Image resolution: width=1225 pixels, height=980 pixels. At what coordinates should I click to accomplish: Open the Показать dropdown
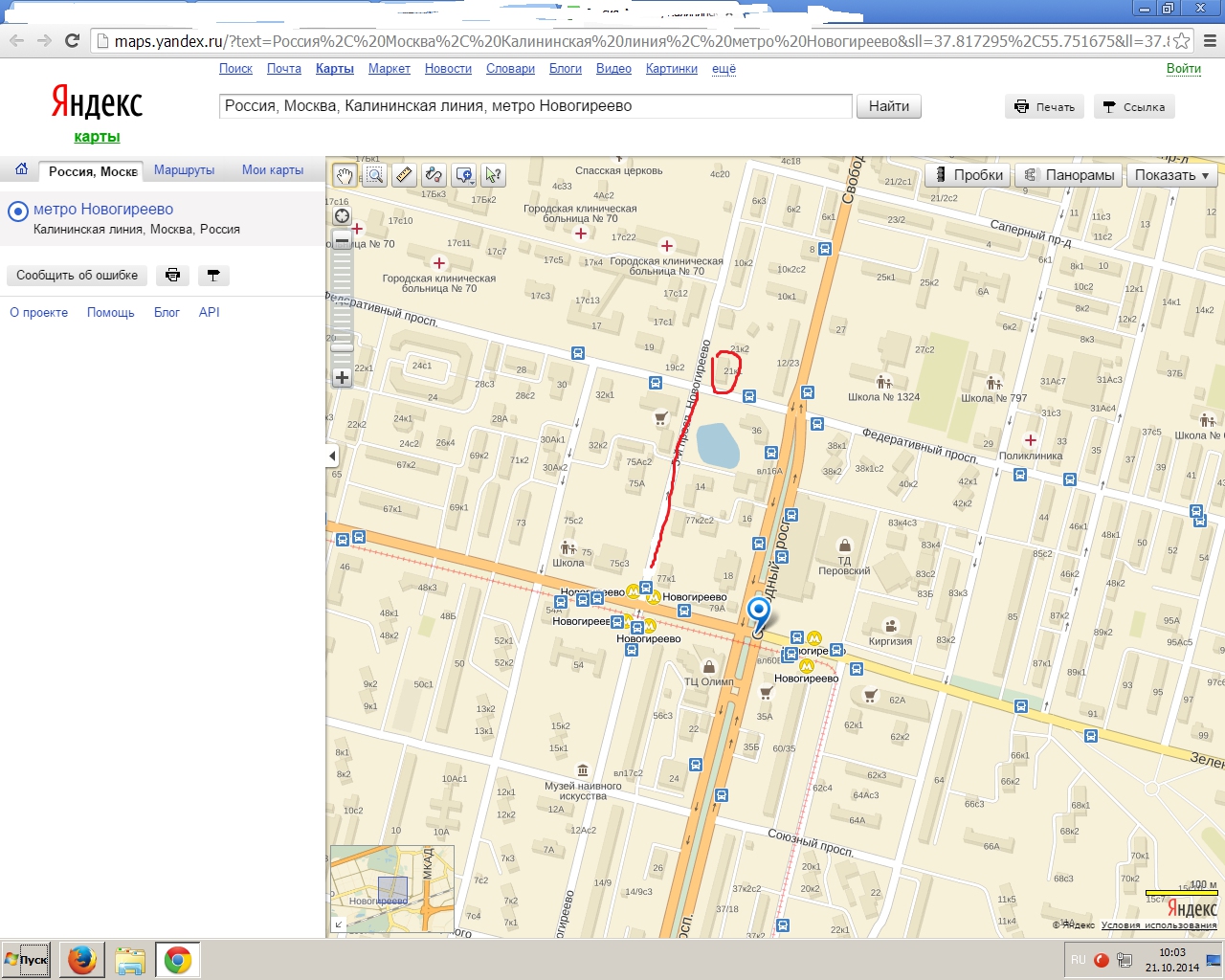tap(1172, 175)
